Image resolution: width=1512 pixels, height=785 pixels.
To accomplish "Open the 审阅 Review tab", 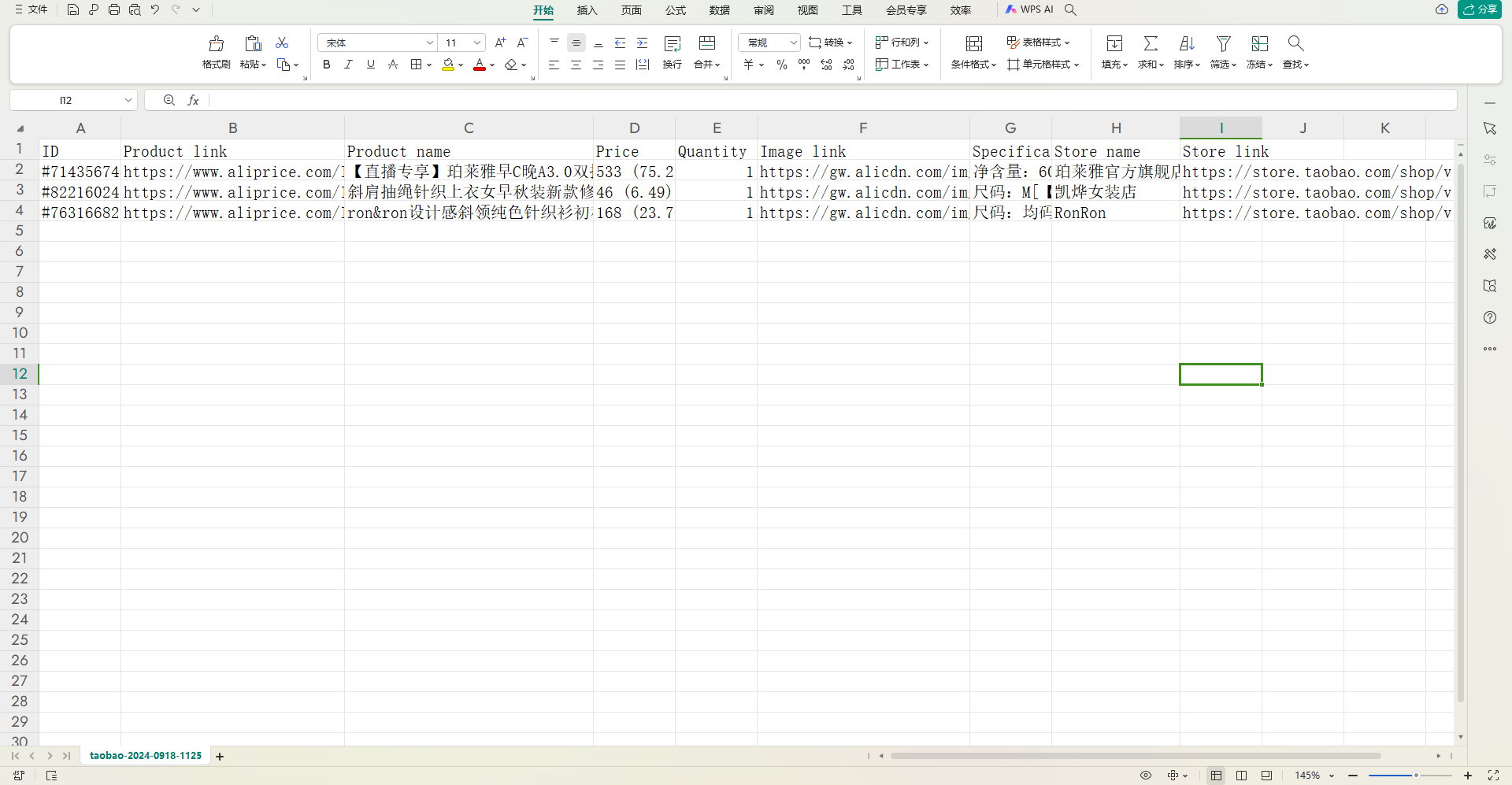I will pos(763,10).
